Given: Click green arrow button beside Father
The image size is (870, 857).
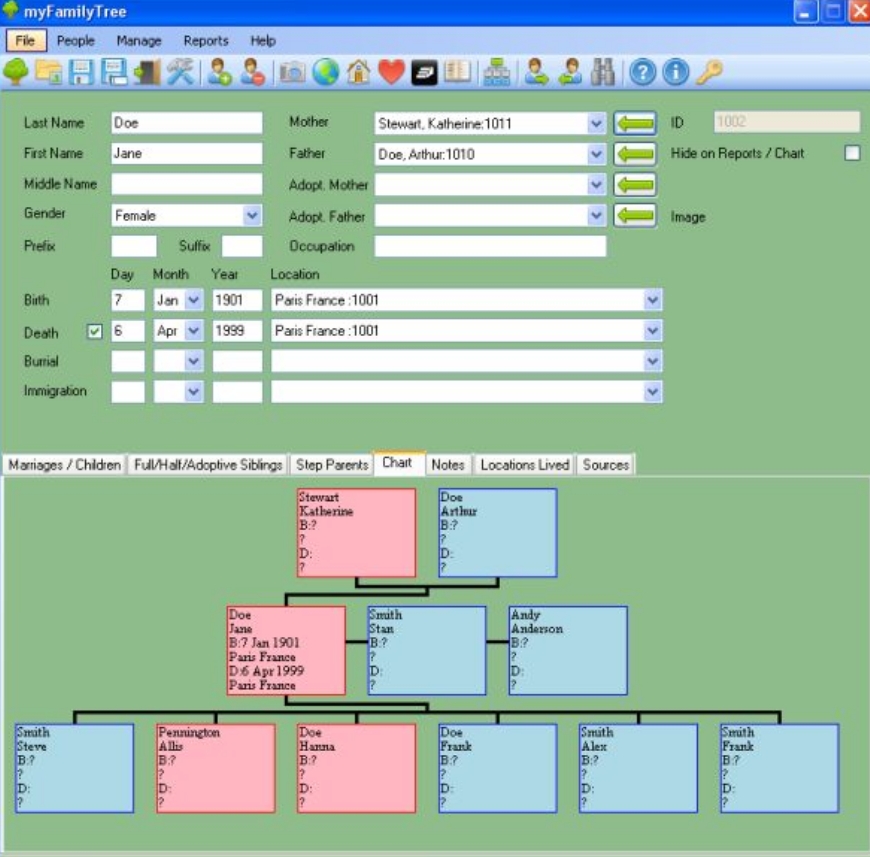Looking at the screenshot, I should point(634,154).
